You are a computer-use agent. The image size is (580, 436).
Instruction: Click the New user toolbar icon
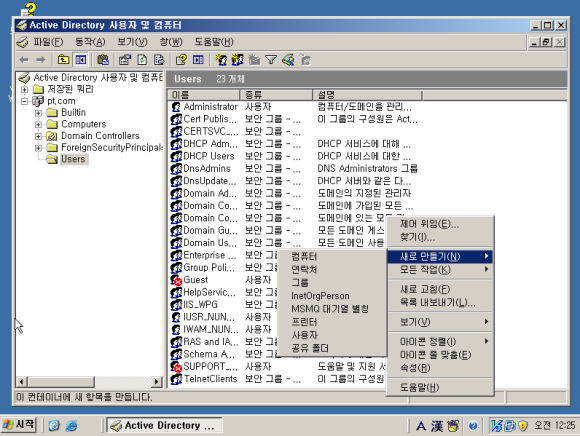click(x=221, y=60)
